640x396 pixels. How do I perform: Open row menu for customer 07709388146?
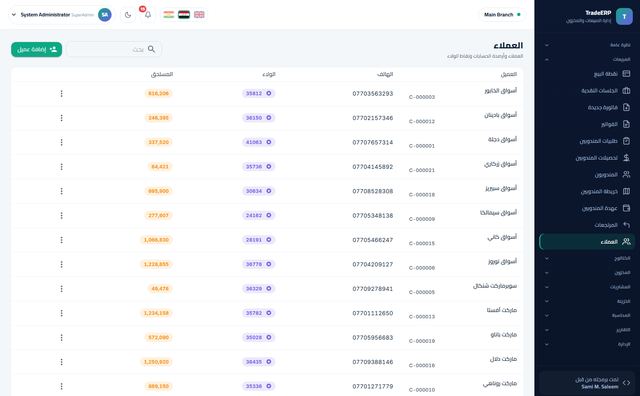(62, 362)
